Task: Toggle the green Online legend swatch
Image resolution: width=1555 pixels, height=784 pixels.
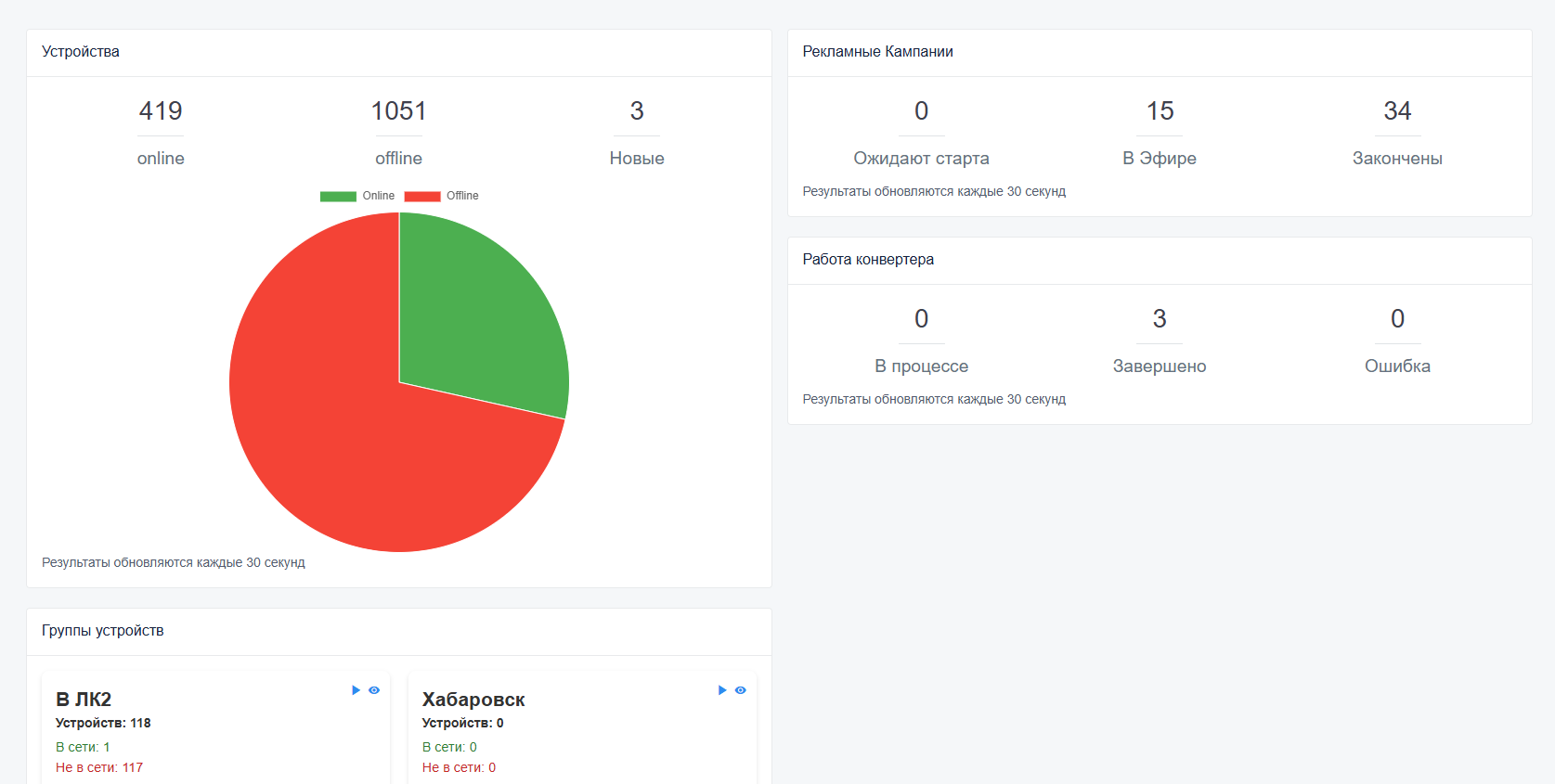Action: (338, 196)
